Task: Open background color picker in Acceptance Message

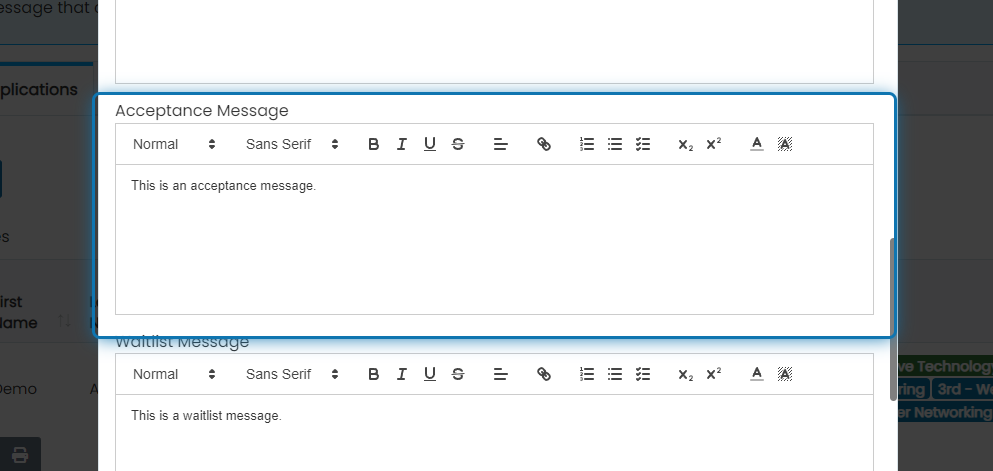Action: click(785, 144)
